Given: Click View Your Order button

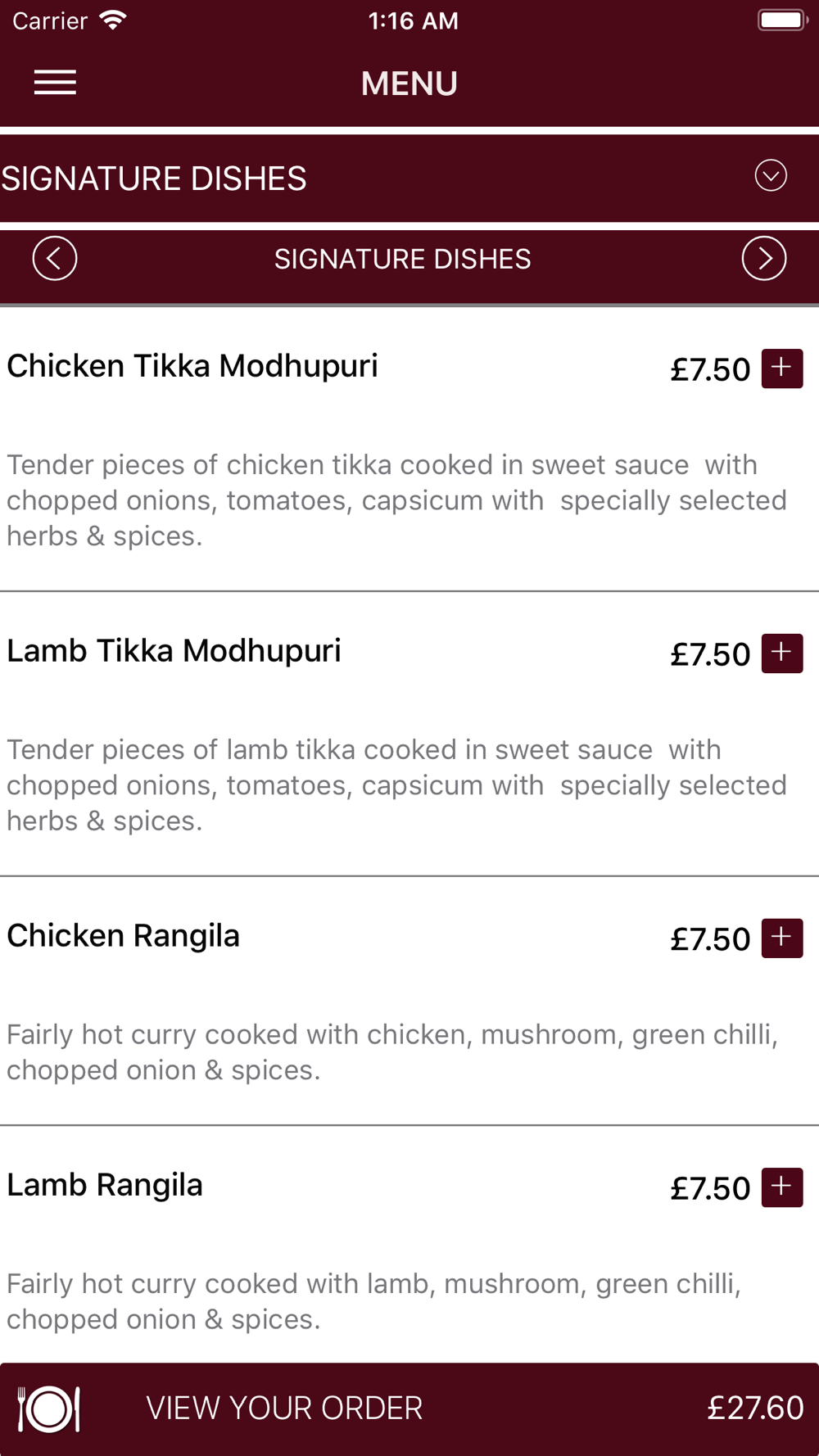Looking at the screenshot, I should tap(284, 1409).
